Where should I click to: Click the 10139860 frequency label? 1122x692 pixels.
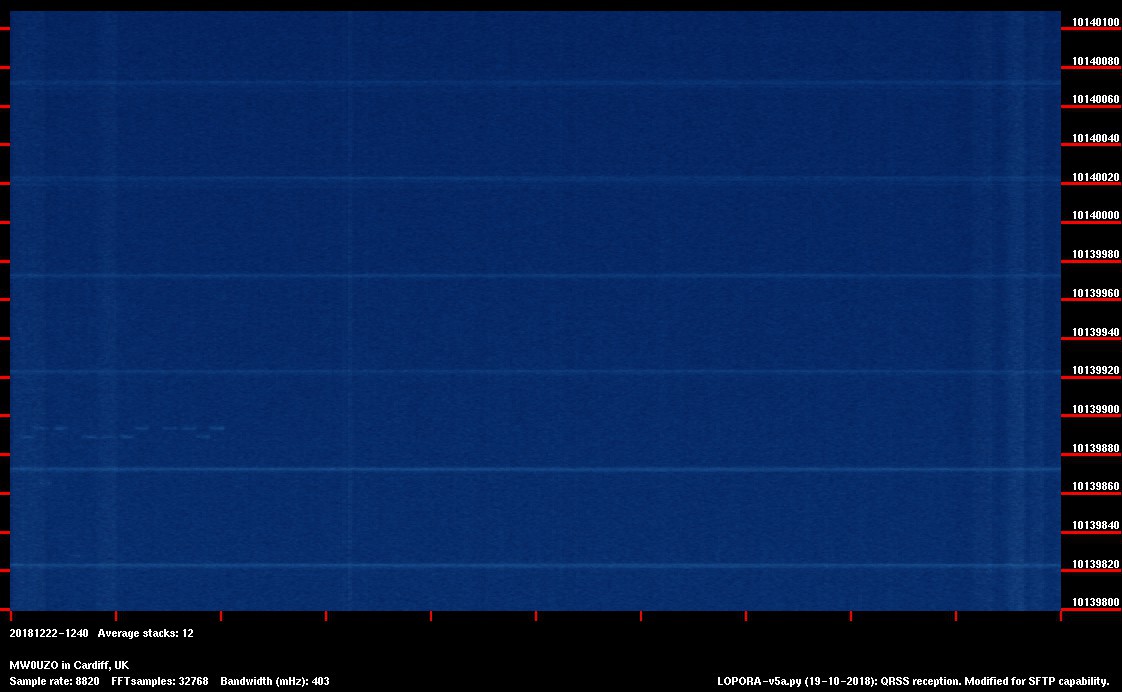[x=1095, y=487]
